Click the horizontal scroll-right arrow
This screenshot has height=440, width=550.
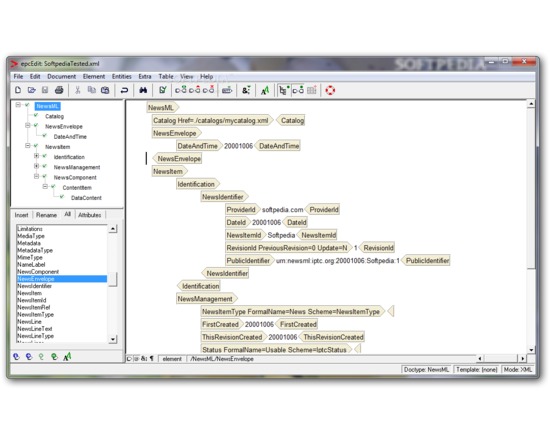click(523, 359)
